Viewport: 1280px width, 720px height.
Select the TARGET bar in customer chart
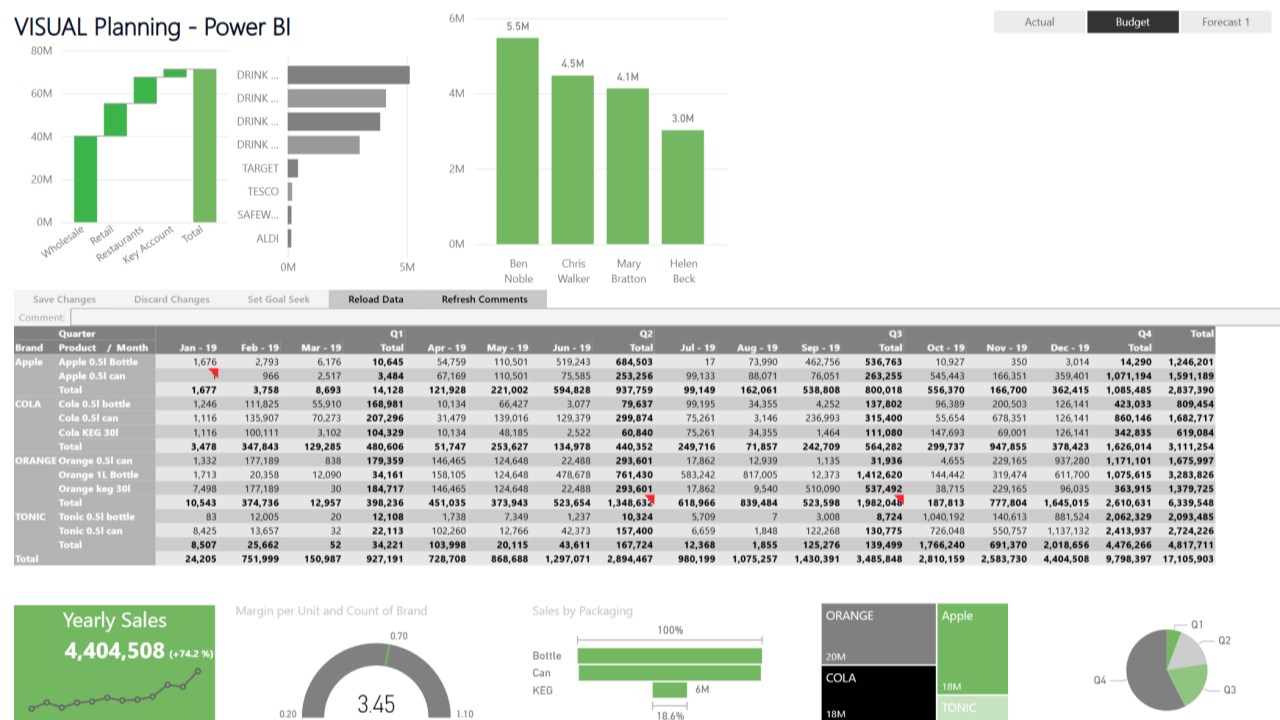pos(293,168)
